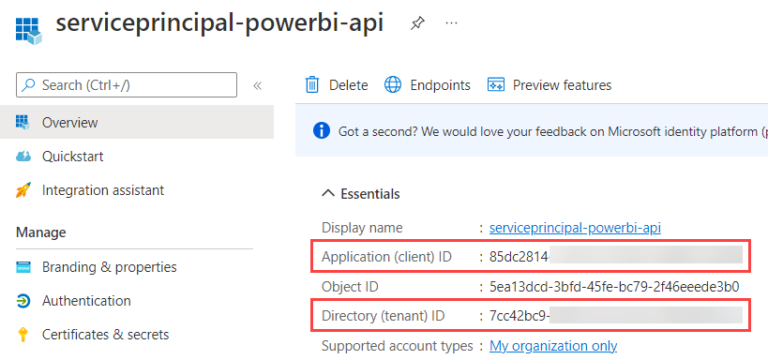
Task: Open the more options ellipsis next to title
Action: [451, 23]
